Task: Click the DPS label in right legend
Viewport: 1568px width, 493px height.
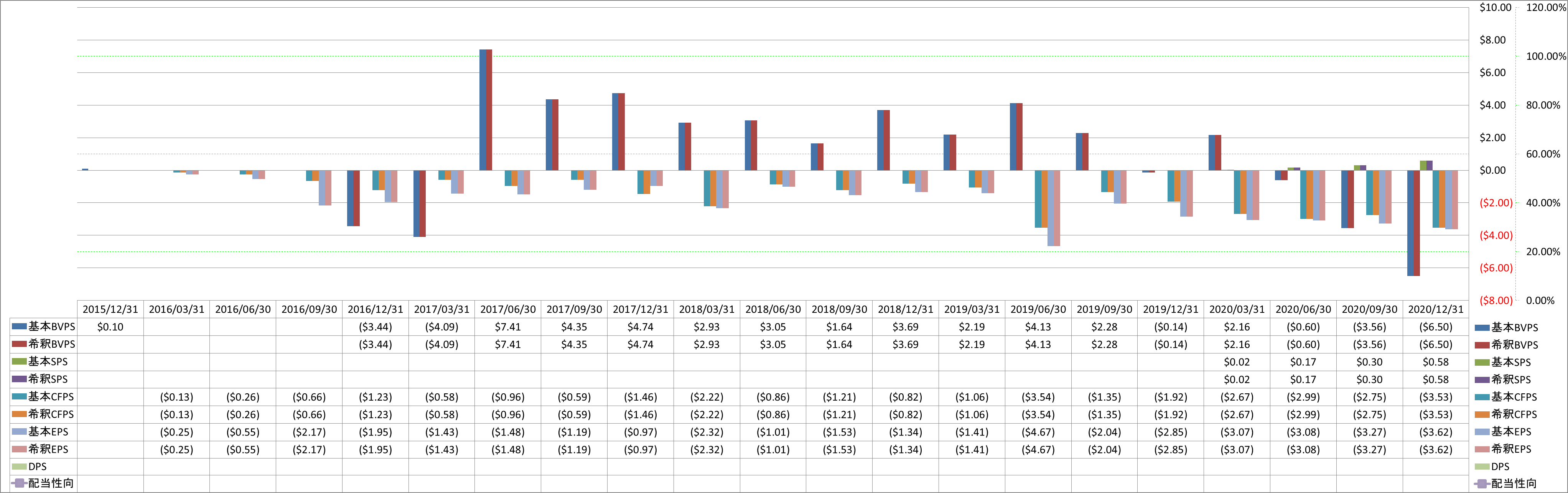Action: pos(1500,467)
